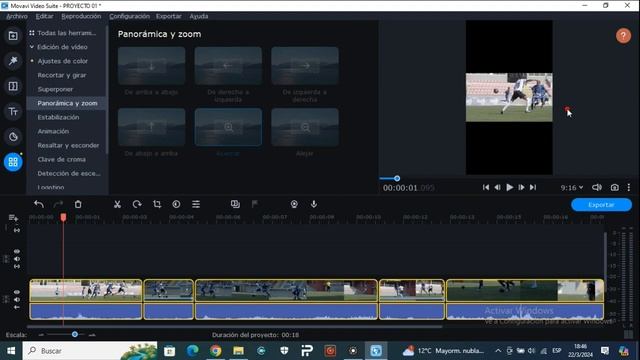Select Recortar y girar tool
The width and height of the screenshot is (640, 360).
click(62, 75)
